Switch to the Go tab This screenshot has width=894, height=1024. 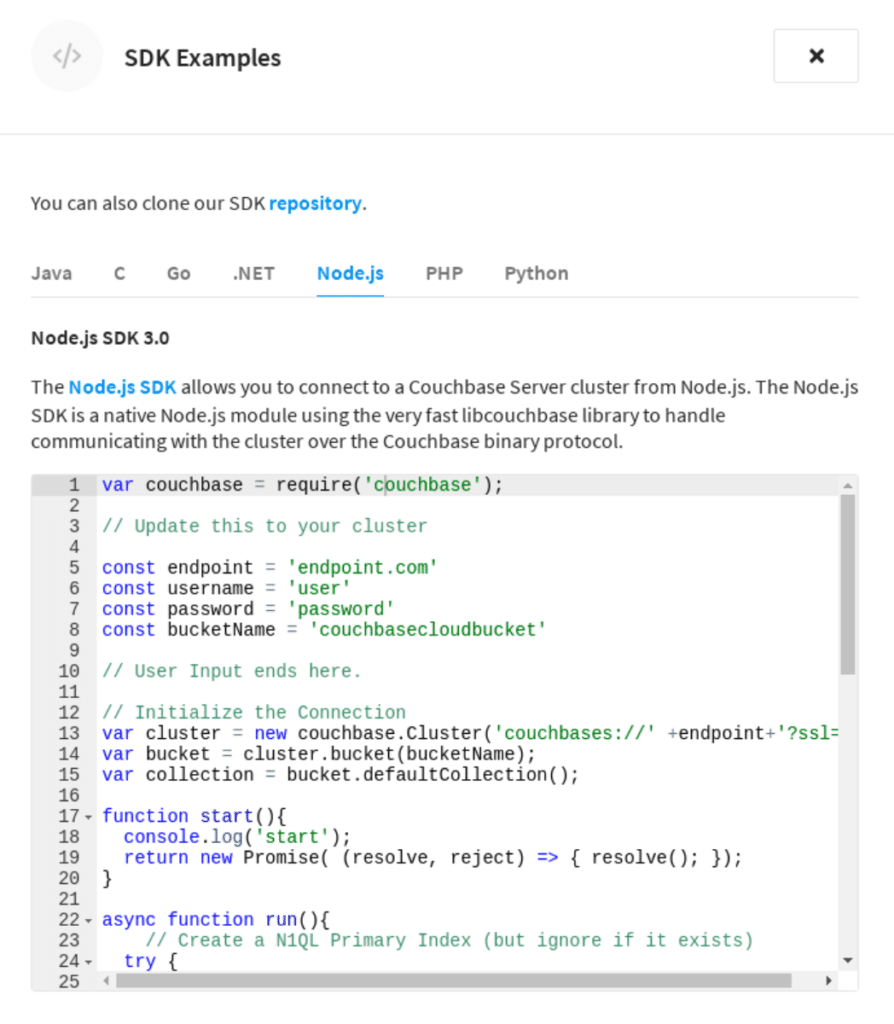tap(178, 273)
